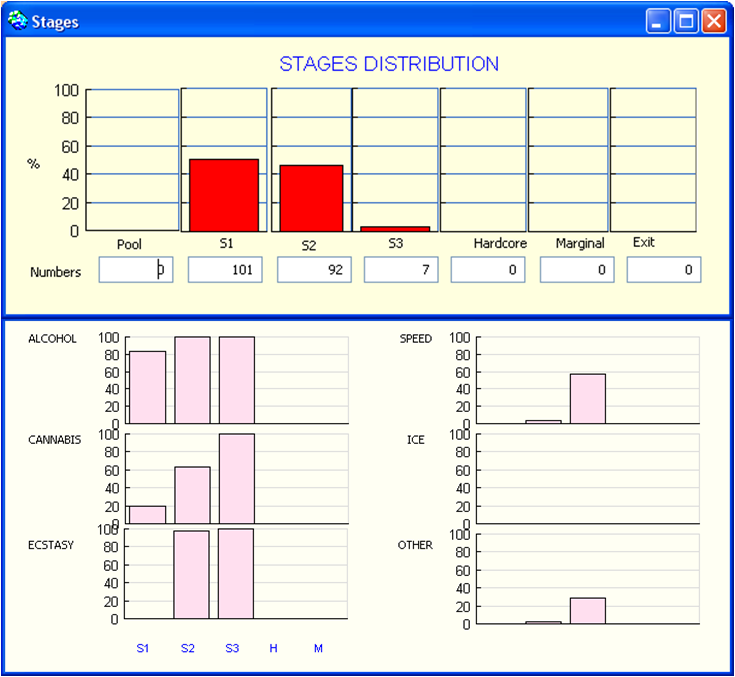
Task: Click the STAGES DISTRIBUTION chart title
Action: tap(389, 64)
